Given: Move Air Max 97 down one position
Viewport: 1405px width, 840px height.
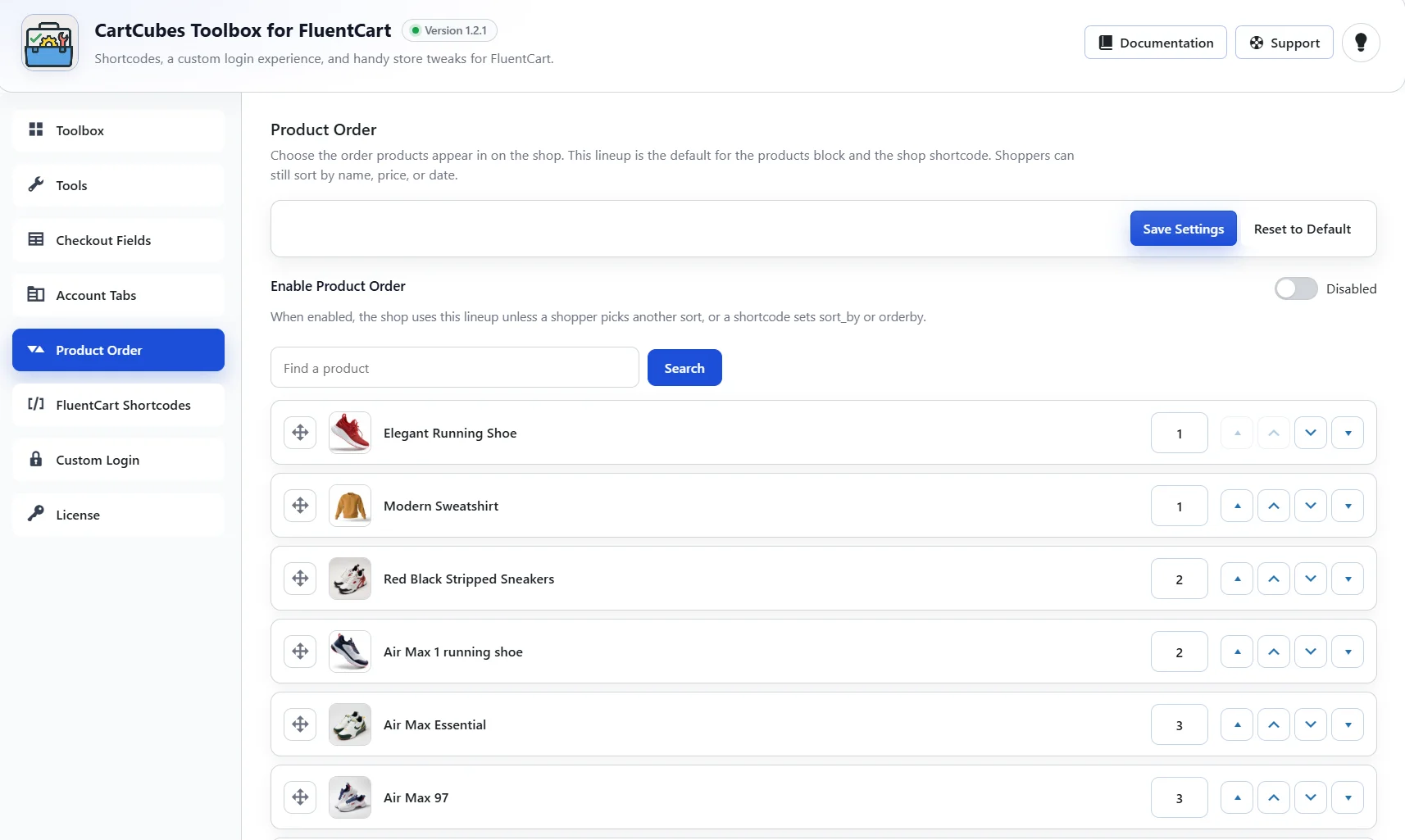Looking at the screenshot, I should pyautogui.click(x=1311, y=797).
